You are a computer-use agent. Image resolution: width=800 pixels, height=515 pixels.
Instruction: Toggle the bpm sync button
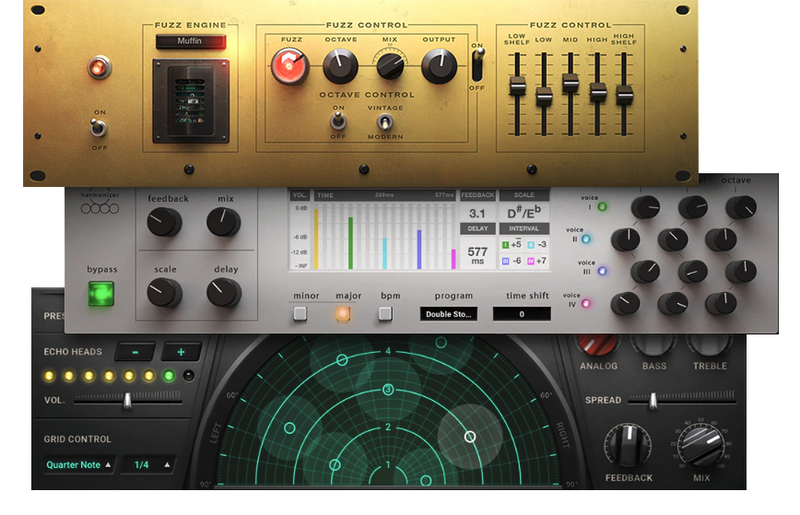coord(385,313)
